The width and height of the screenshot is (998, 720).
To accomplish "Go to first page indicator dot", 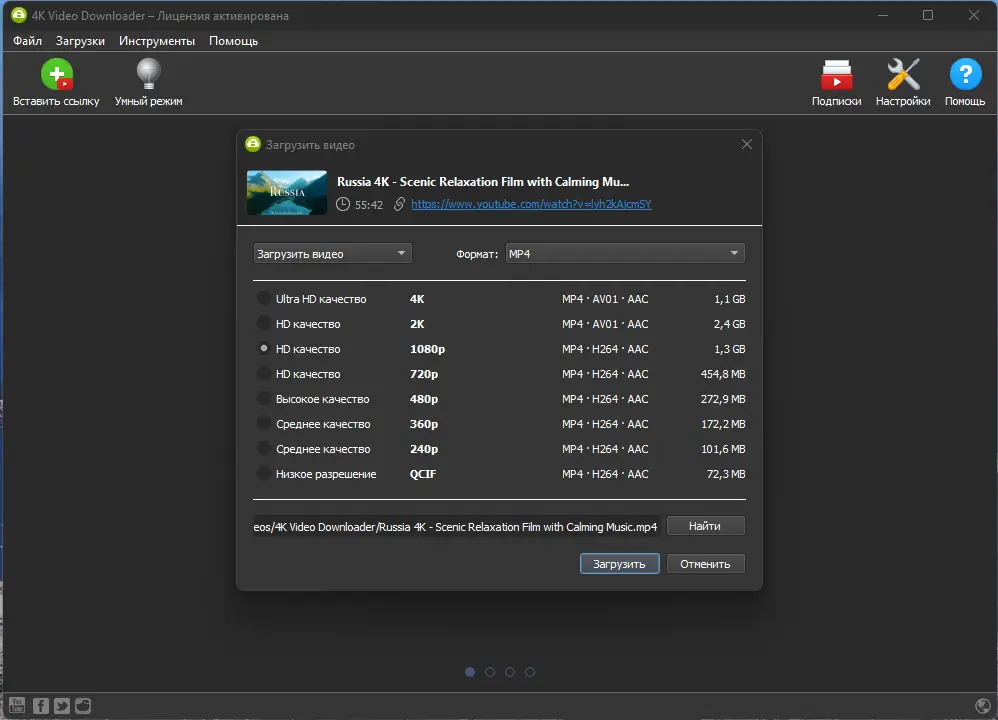I will [470, 672].
